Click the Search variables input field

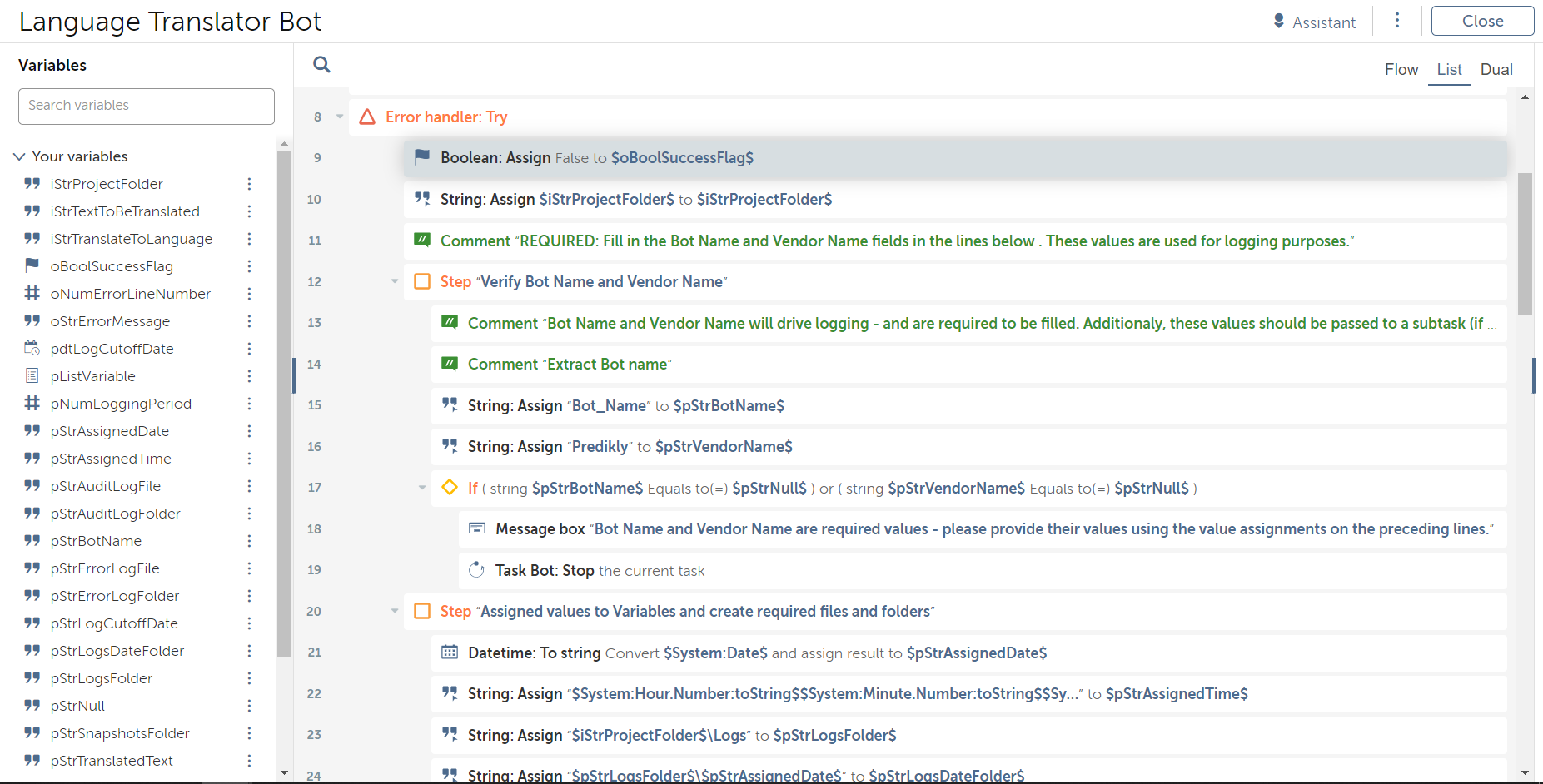tap(147, 106)
